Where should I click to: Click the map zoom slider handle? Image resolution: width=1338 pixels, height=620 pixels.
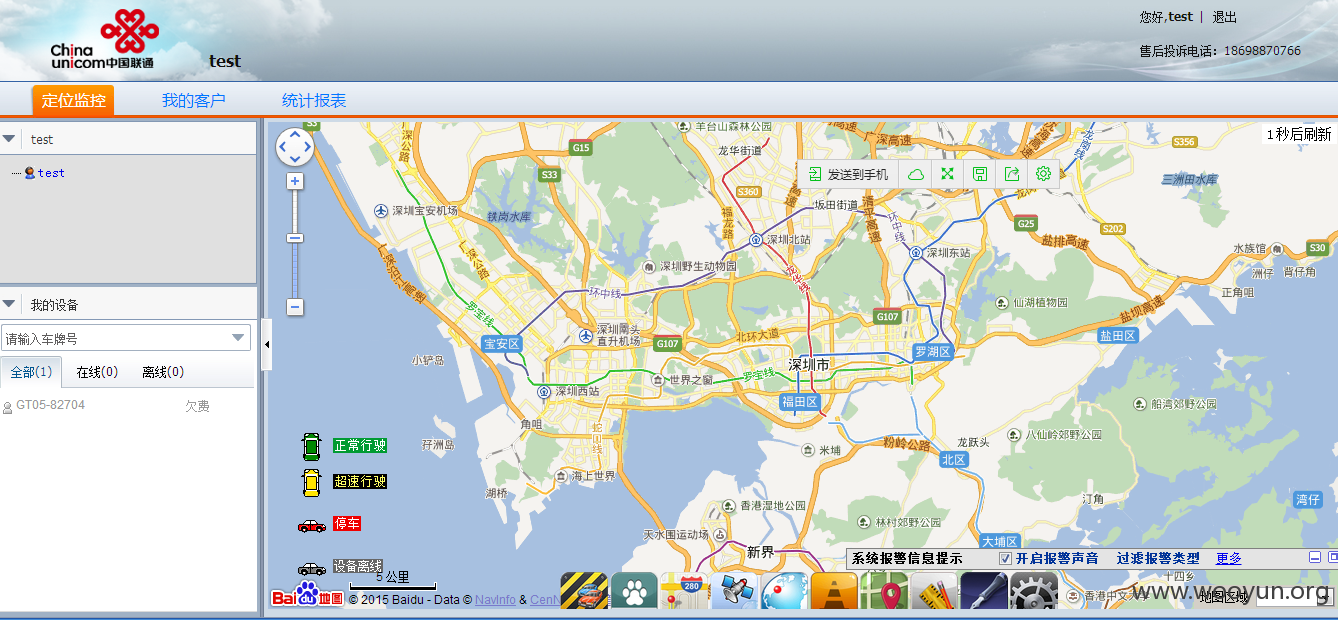pyautogui.click(x=295, y=238)
